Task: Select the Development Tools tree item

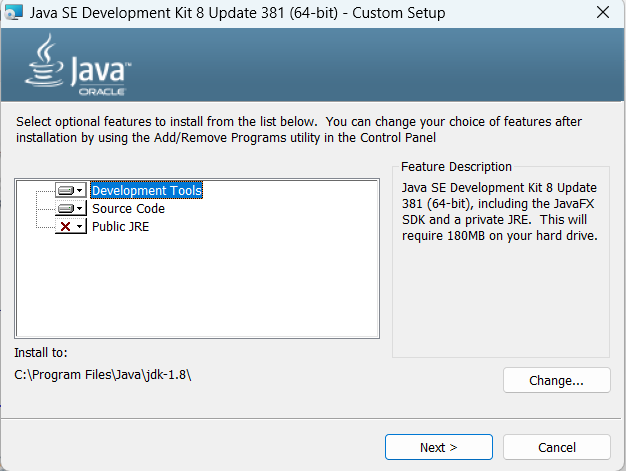Action: coord(147,190)
